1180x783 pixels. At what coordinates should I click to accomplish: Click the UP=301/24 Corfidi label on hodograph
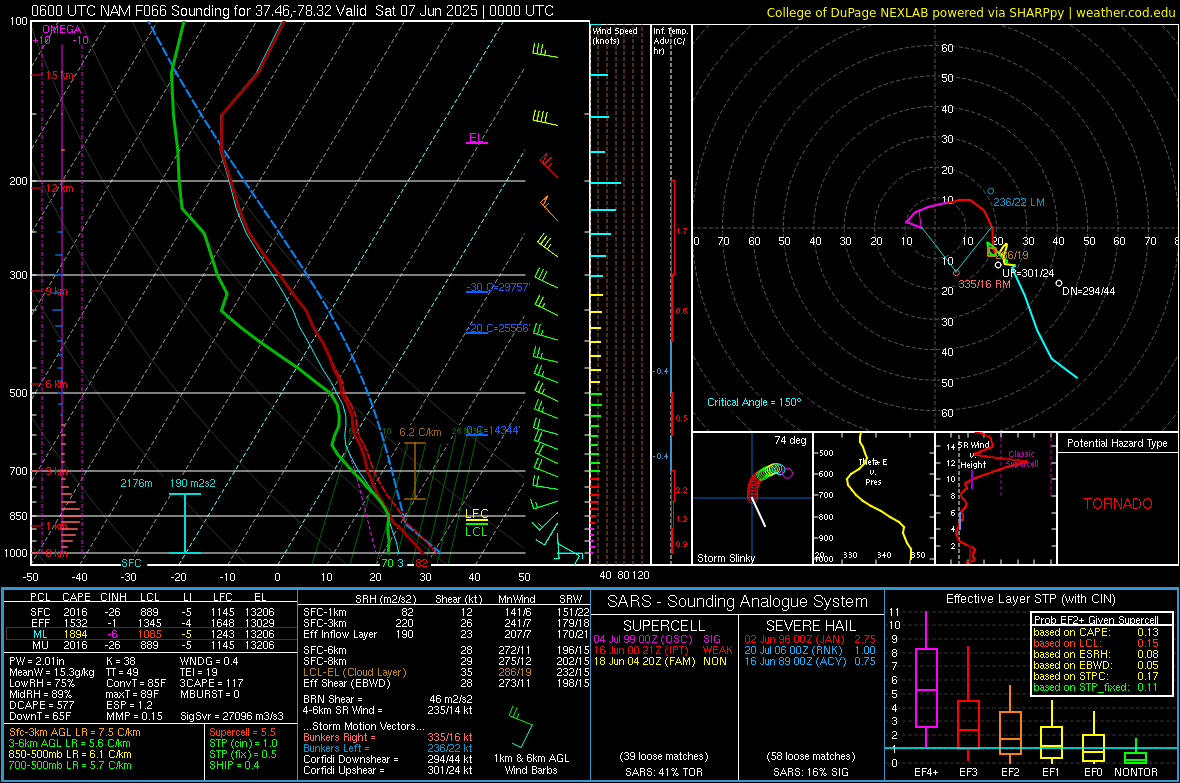click(x=1028, y=273)
